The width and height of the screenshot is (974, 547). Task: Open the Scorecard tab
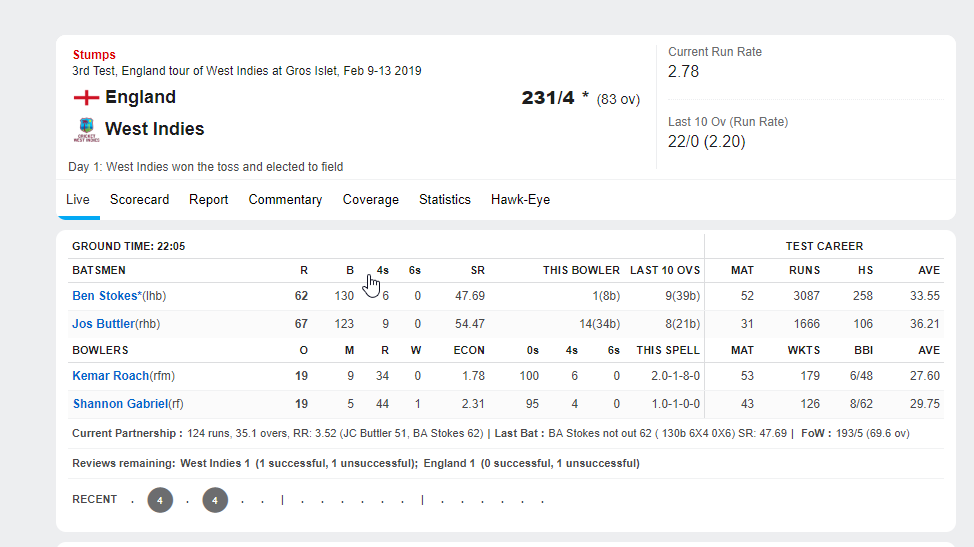tap(139, 199)
